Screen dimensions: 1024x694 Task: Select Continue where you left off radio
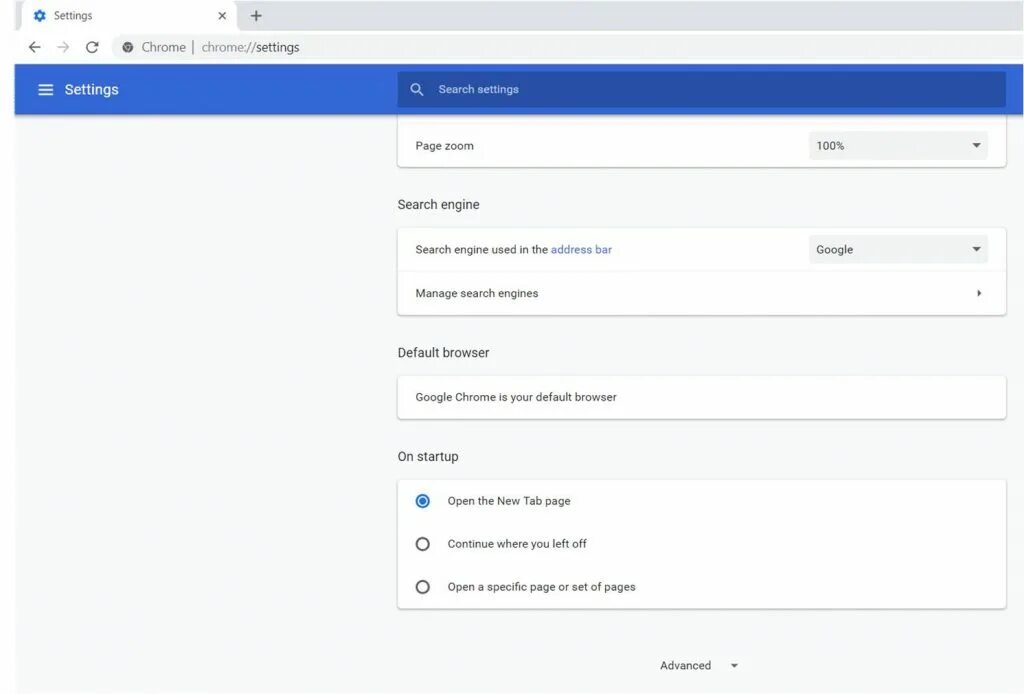click(x=423, y=544)
